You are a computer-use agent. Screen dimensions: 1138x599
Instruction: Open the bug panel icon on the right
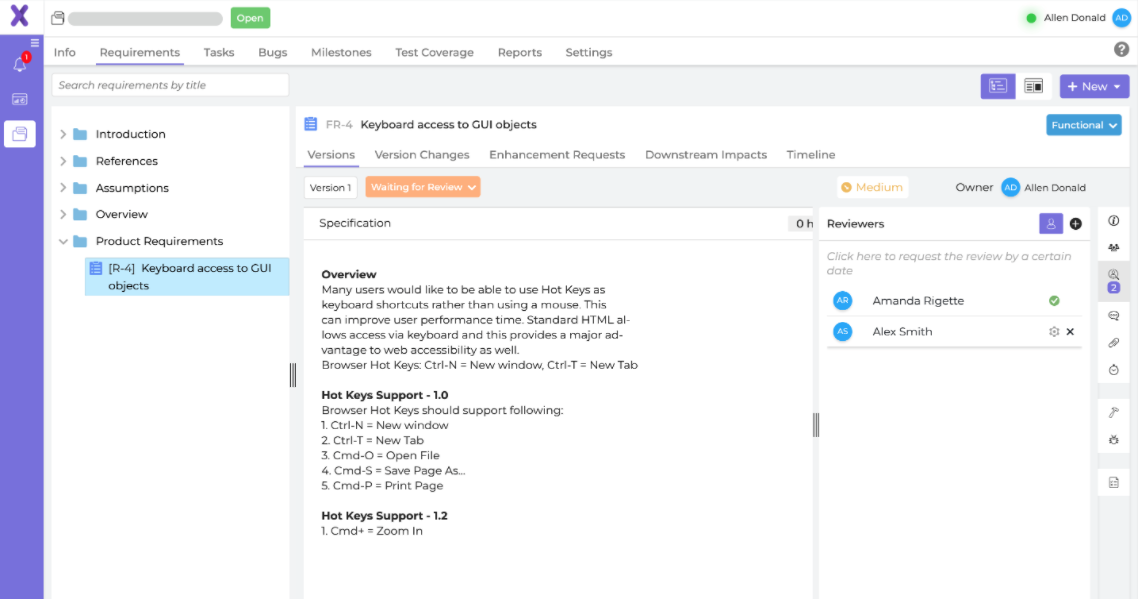point(1113,439)
